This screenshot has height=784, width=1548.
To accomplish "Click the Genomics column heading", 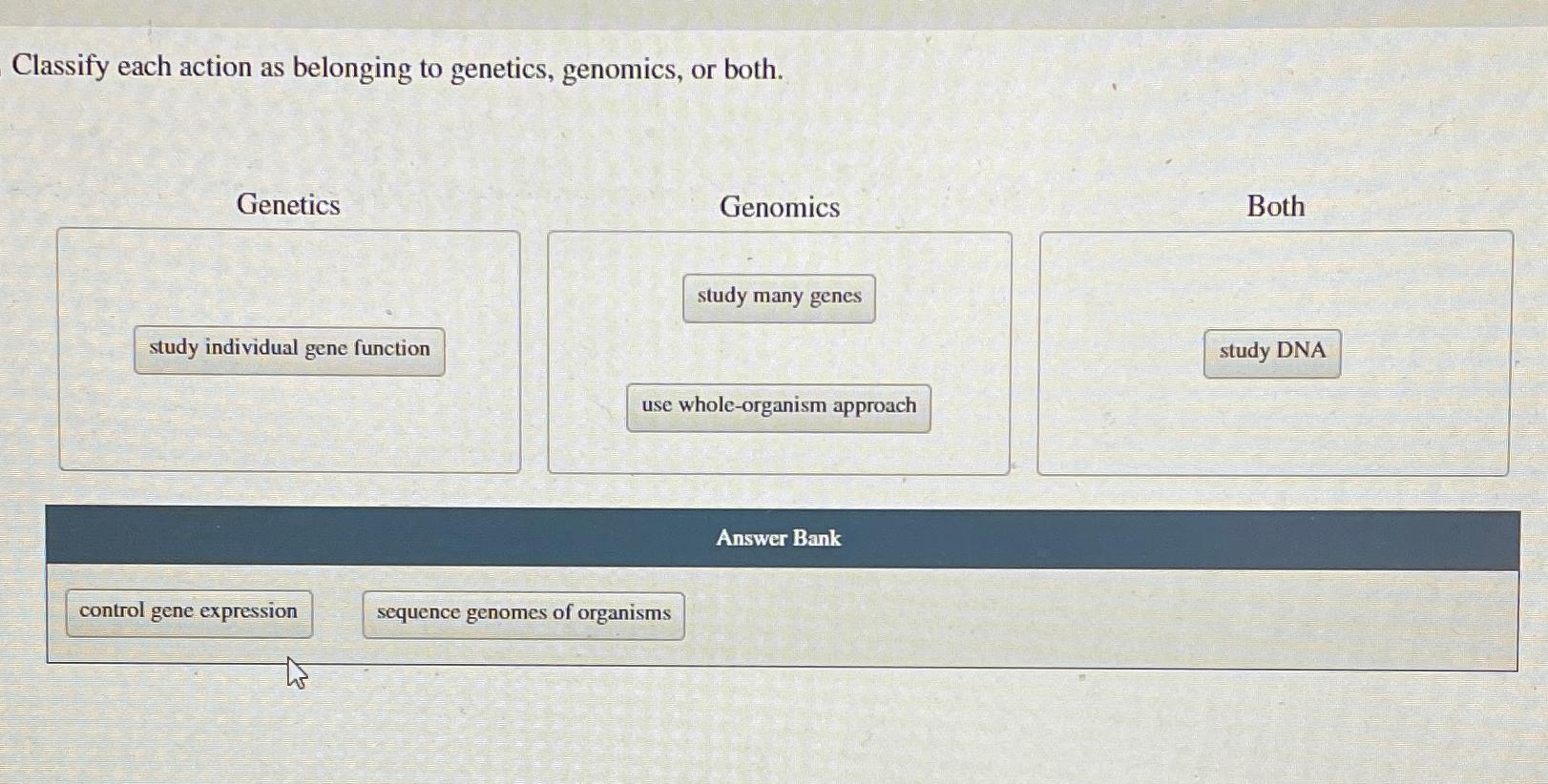I will click(x=779, y=208).
